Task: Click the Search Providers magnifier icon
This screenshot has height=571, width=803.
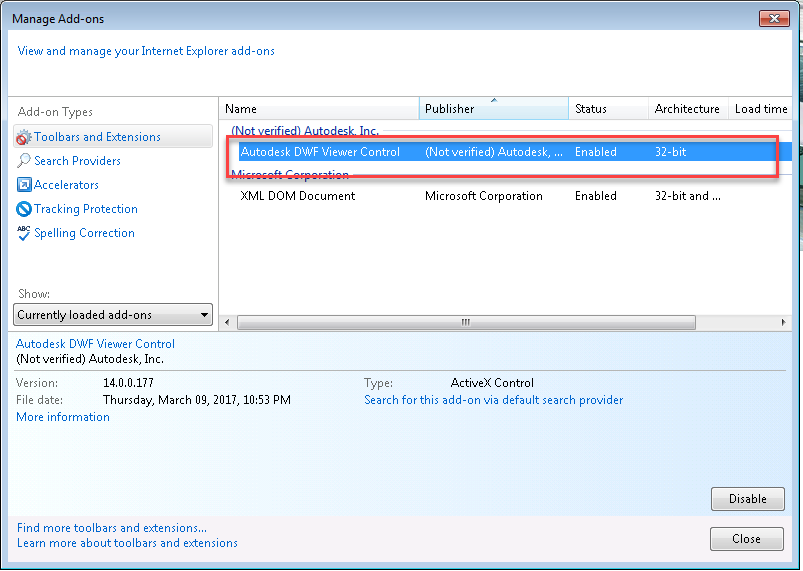Action: click(x=24, y=161)
